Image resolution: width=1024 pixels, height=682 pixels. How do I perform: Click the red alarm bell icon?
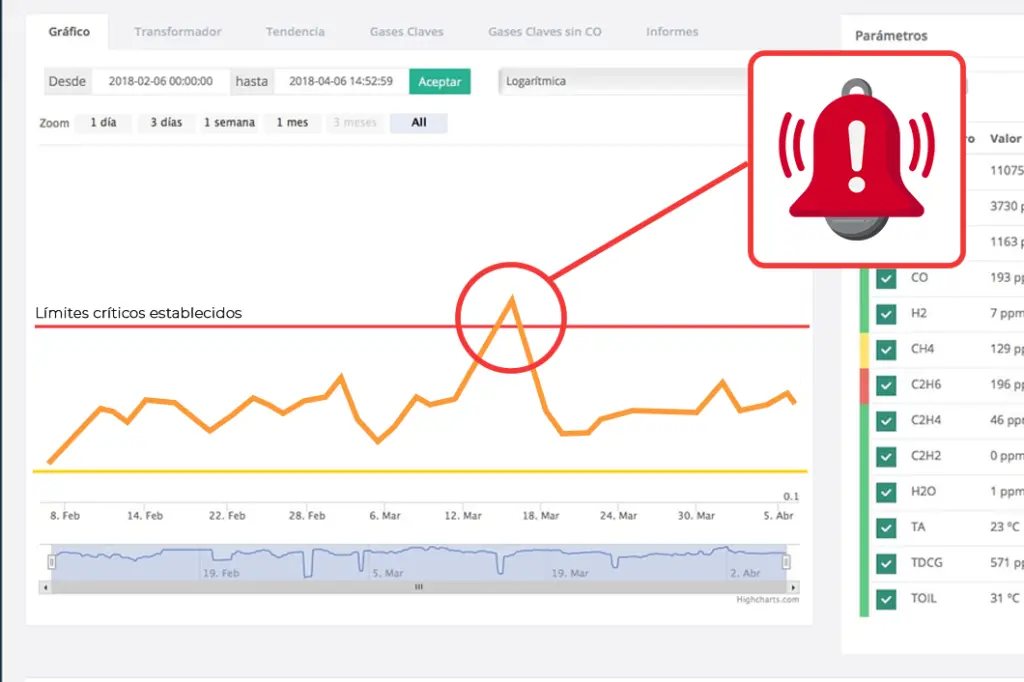pyautogui.click(x=856, y=160)
